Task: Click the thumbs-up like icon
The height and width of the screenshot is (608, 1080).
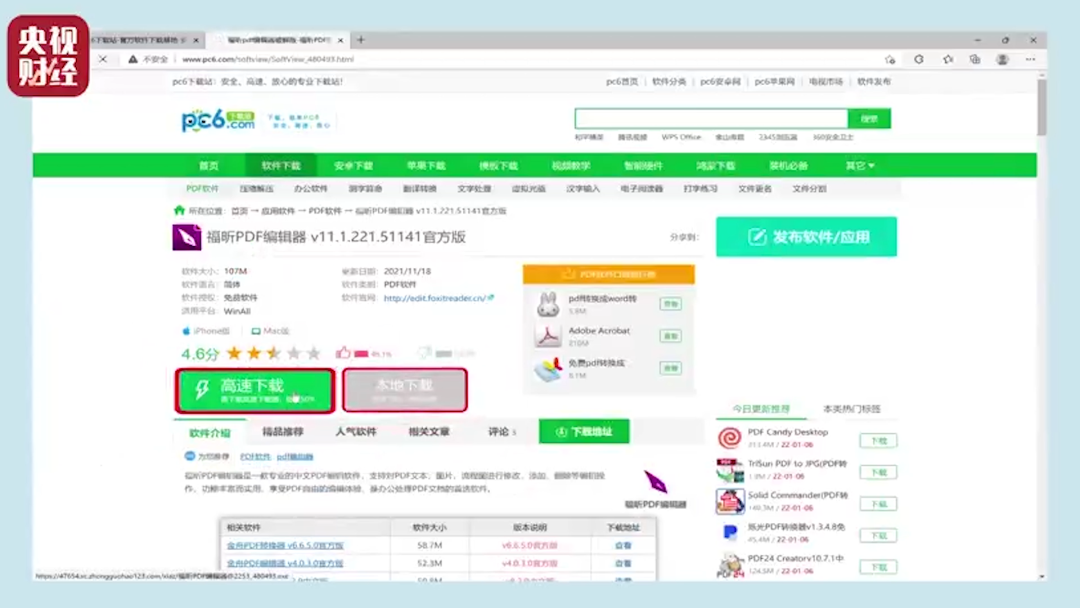Action: [344, 353]
